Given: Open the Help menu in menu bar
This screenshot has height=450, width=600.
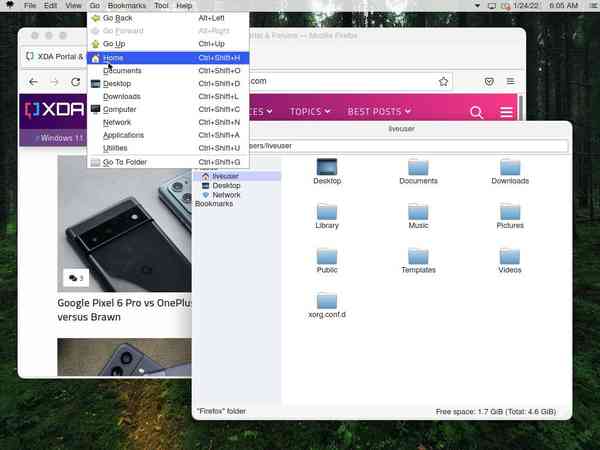Looking at the screenshot, I should point(184,5).
